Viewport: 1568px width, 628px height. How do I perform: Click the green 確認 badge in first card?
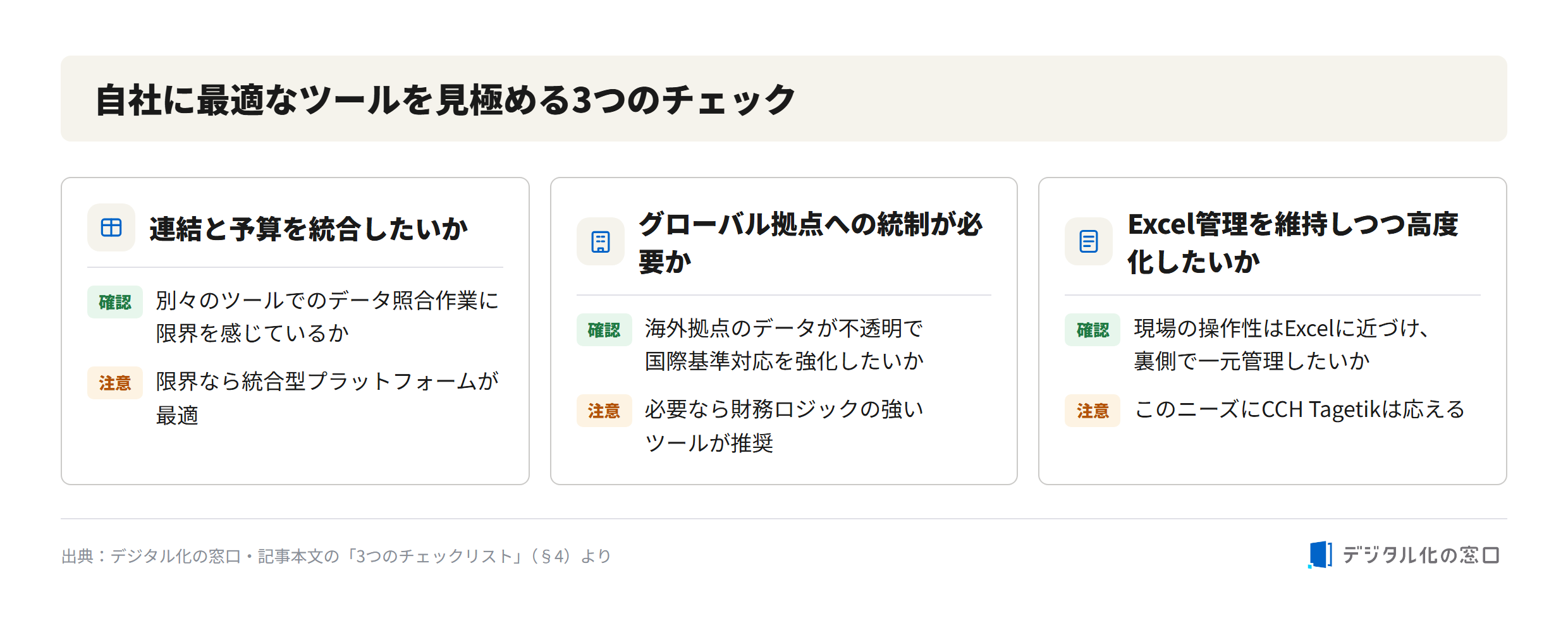pos(115,302)
